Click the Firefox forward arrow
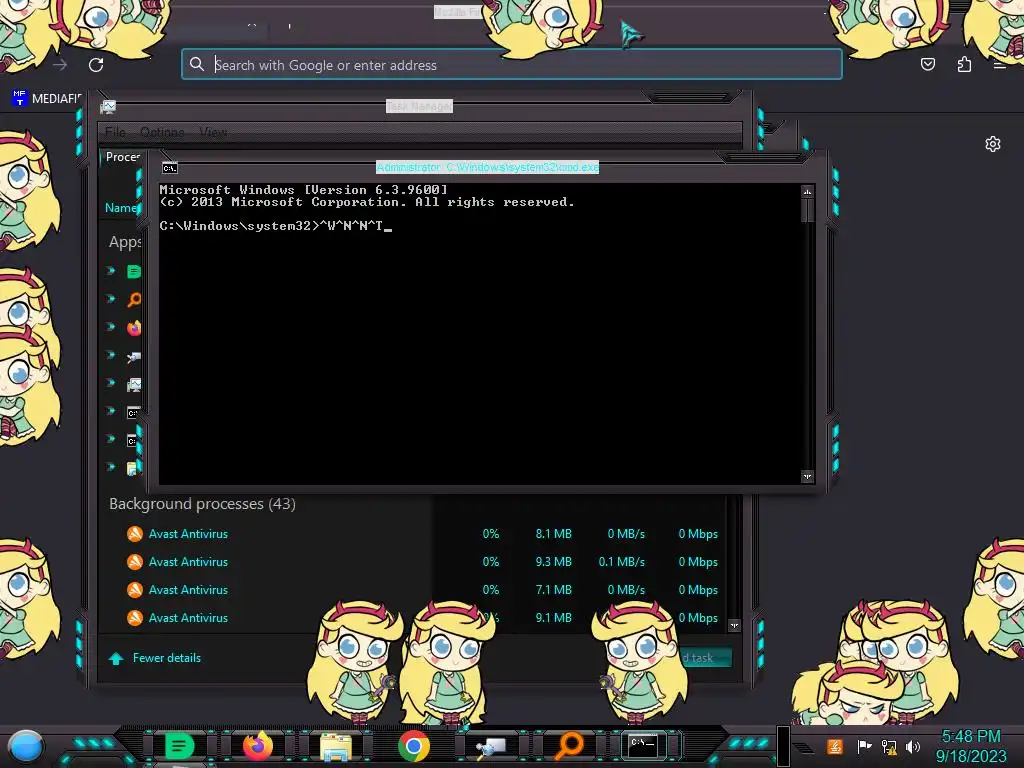This screenshot has height=768, width=1024. (x=60, y=65)
